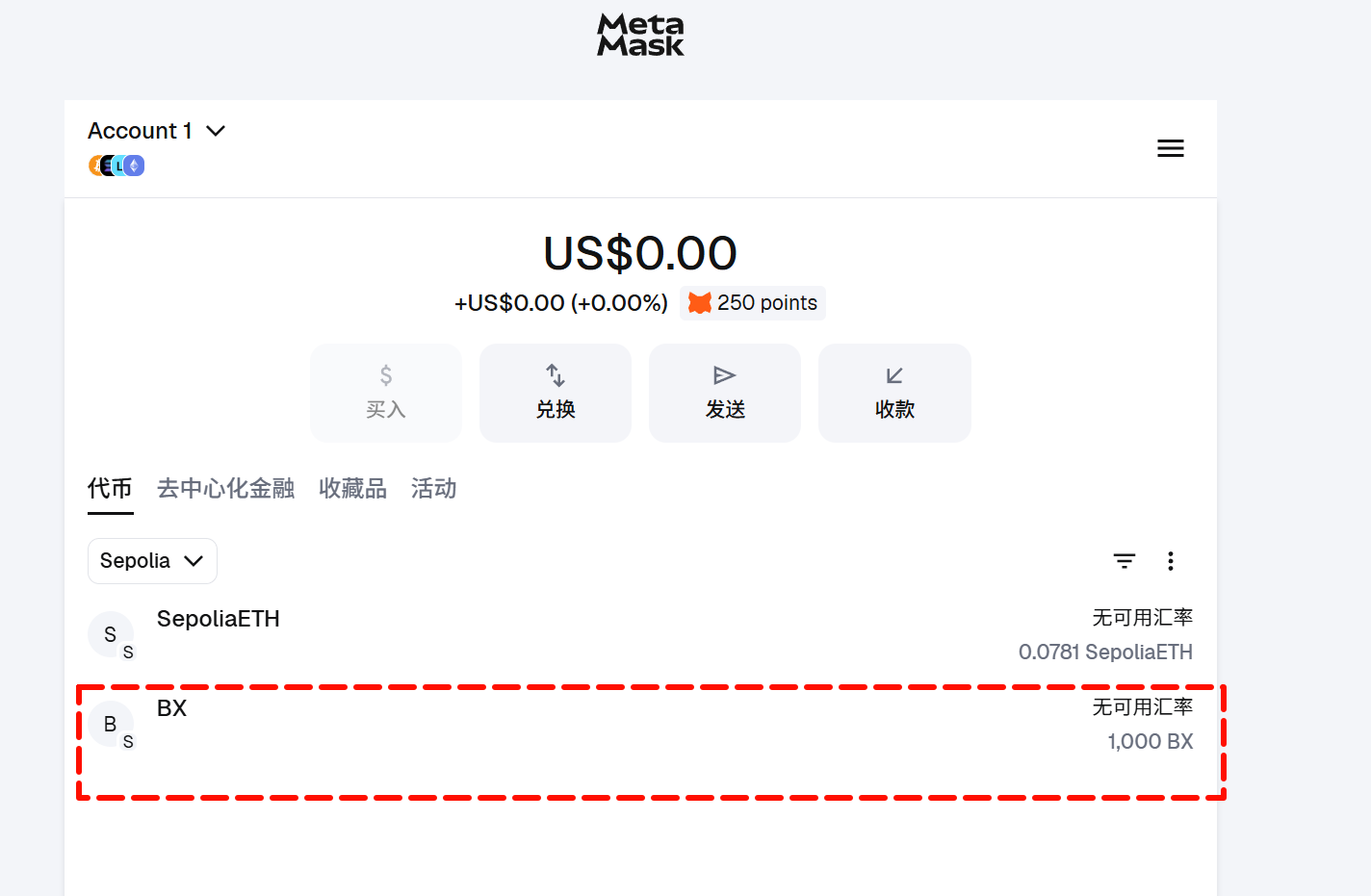This screenshot has width=1371, height=896.
Task: Open the 1,000 BX token balance
Action: [1150, 742]
